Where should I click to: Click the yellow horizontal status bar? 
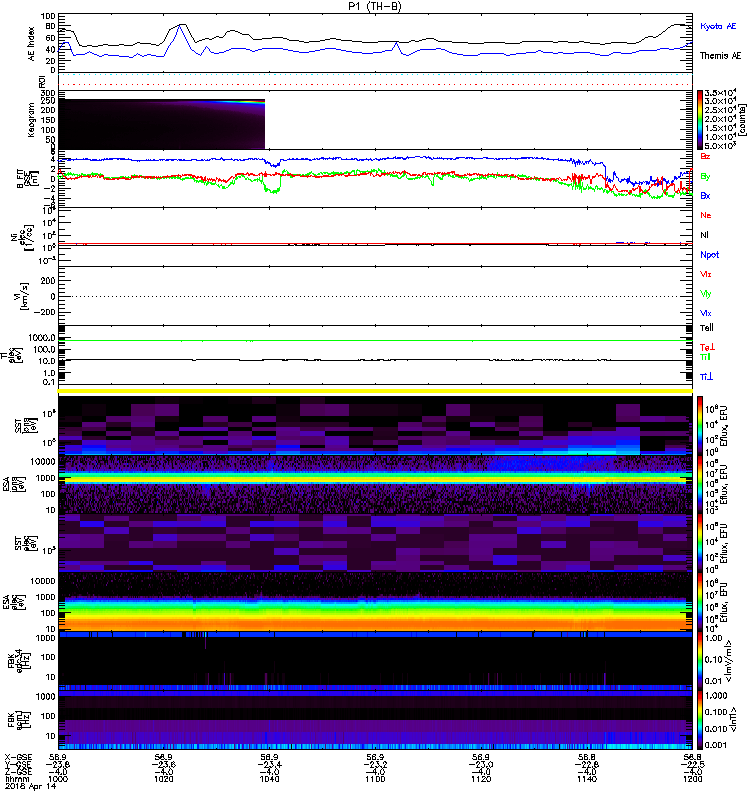[x=375, y=391]
